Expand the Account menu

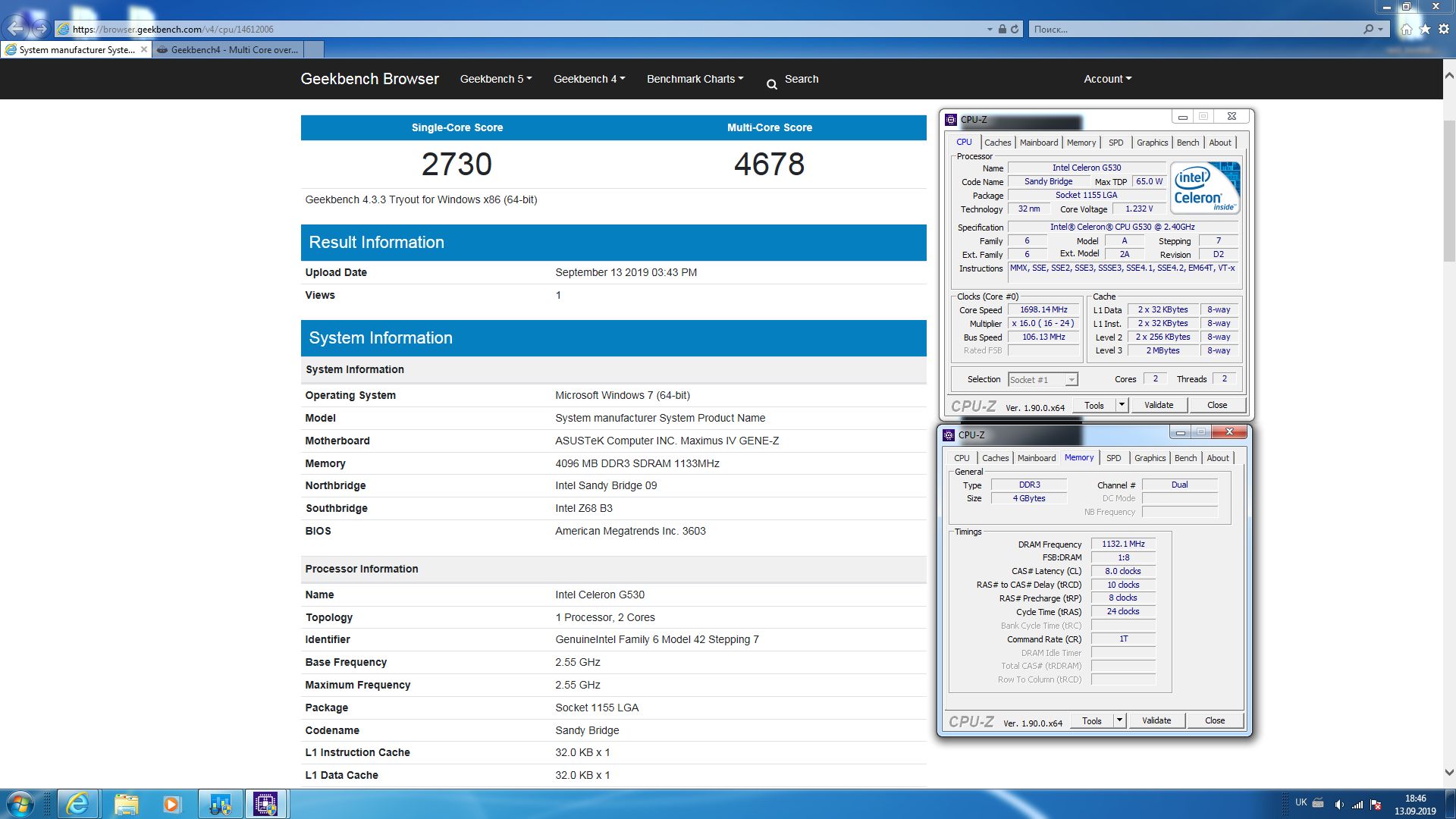coord(1107,79)
